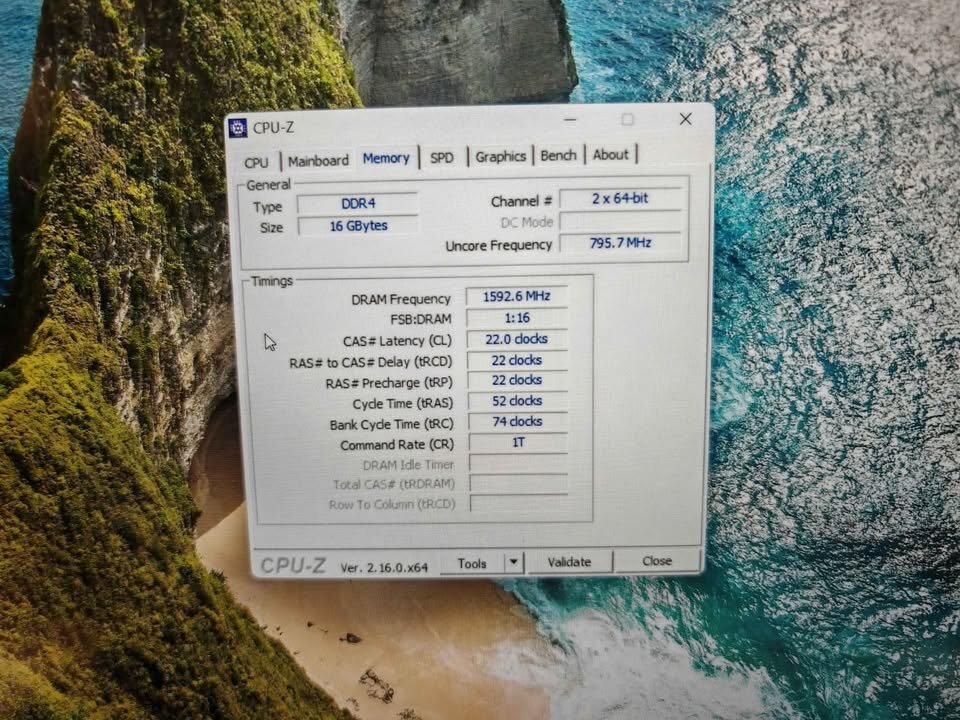Switch to the Graphics tab
Viewport: 960px width, 720px height.
501,156
